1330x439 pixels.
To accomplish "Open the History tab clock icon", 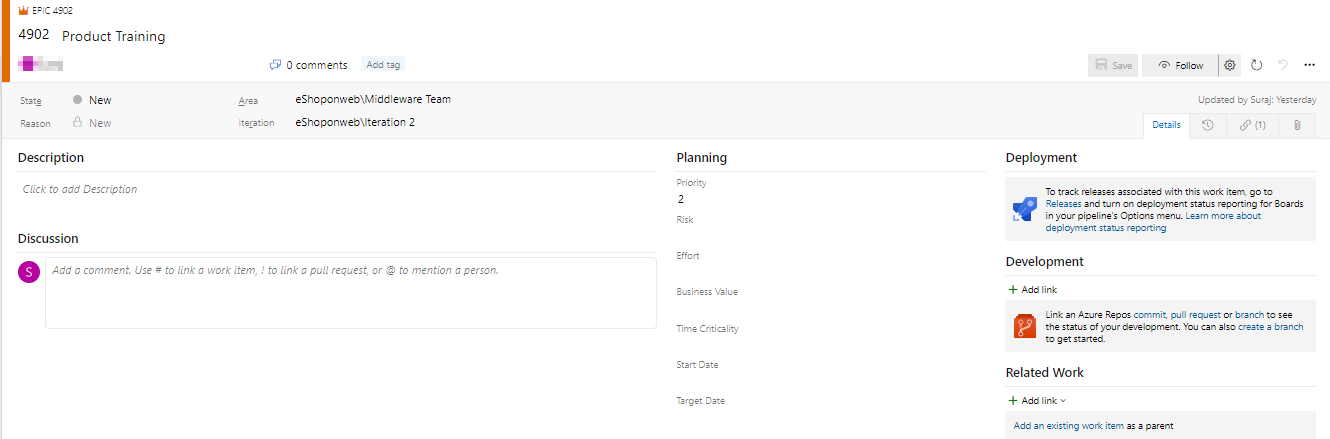I will click(1208, 126).
